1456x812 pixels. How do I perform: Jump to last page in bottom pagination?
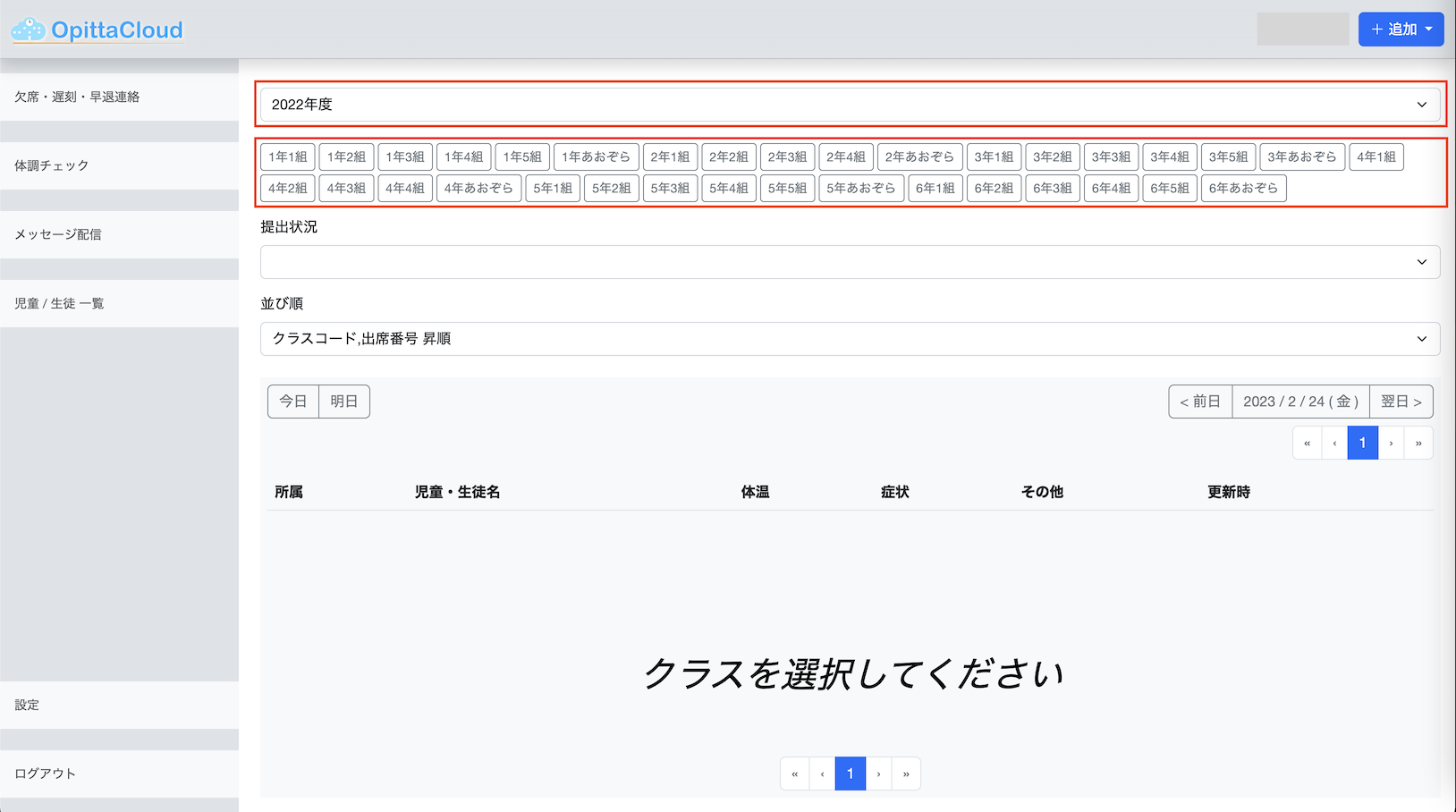pyautogui.click(x=906, y=774)
